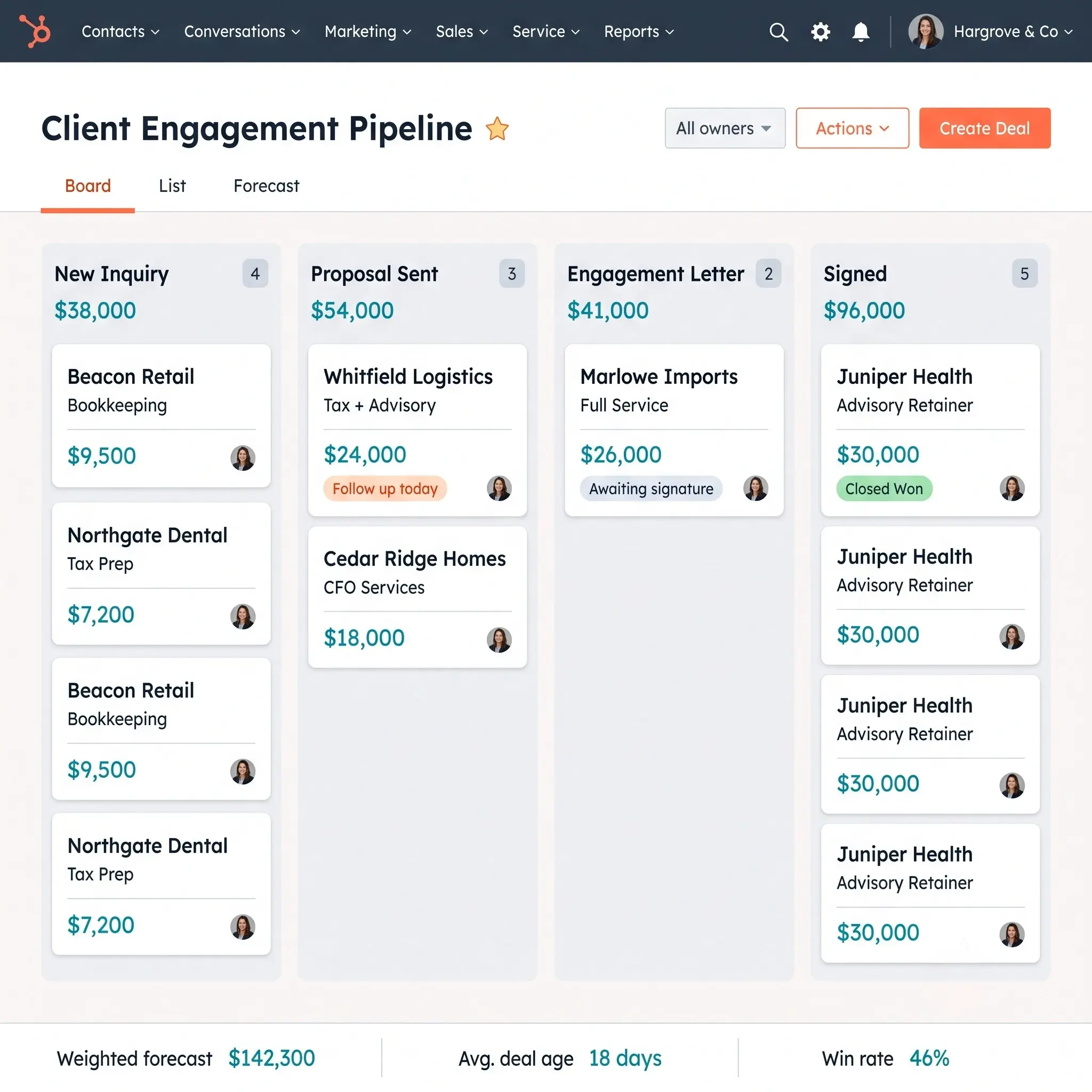Viewport: 1092px width, 1092px height.
Task: Click the Tax + Advisory subtitle
Action: [379, 405]
